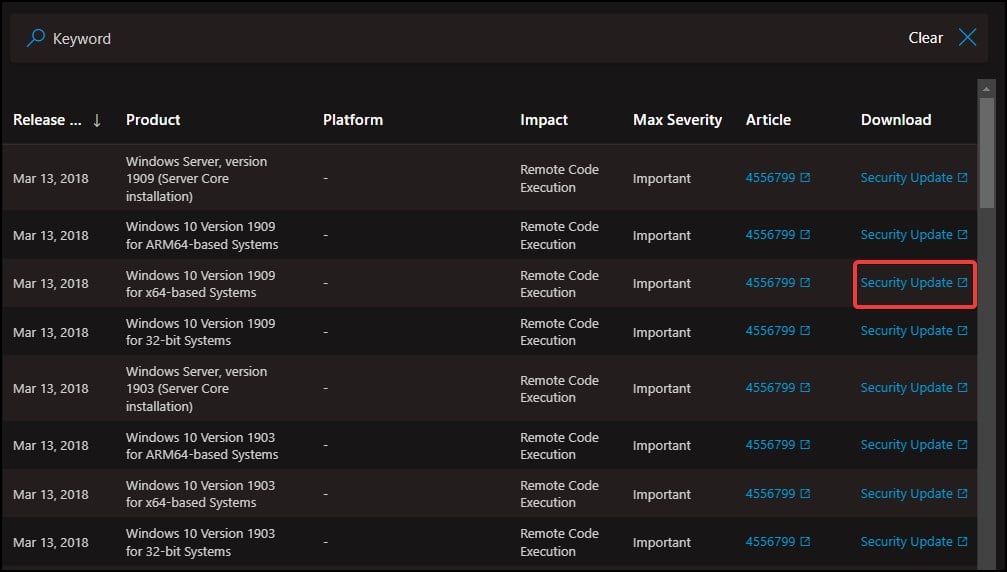Click the descending sort arrow icon
1007x572 pixels.
point(97,120)
